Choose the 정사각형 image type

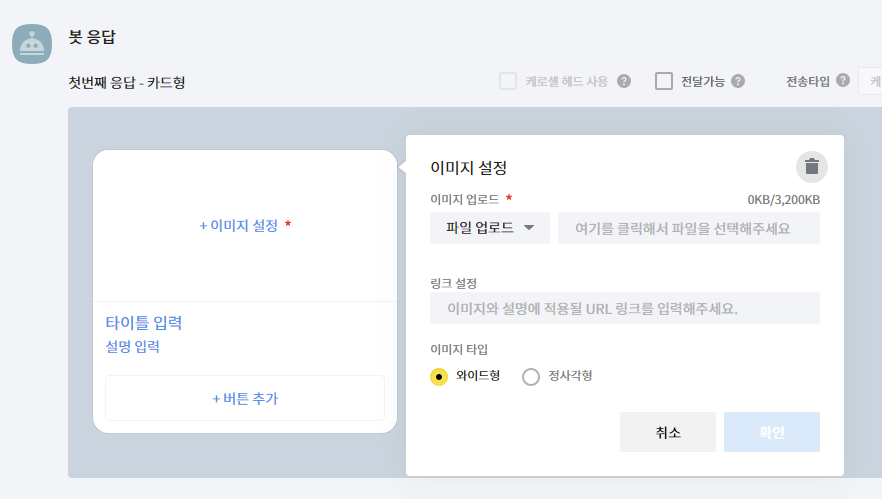530,376
